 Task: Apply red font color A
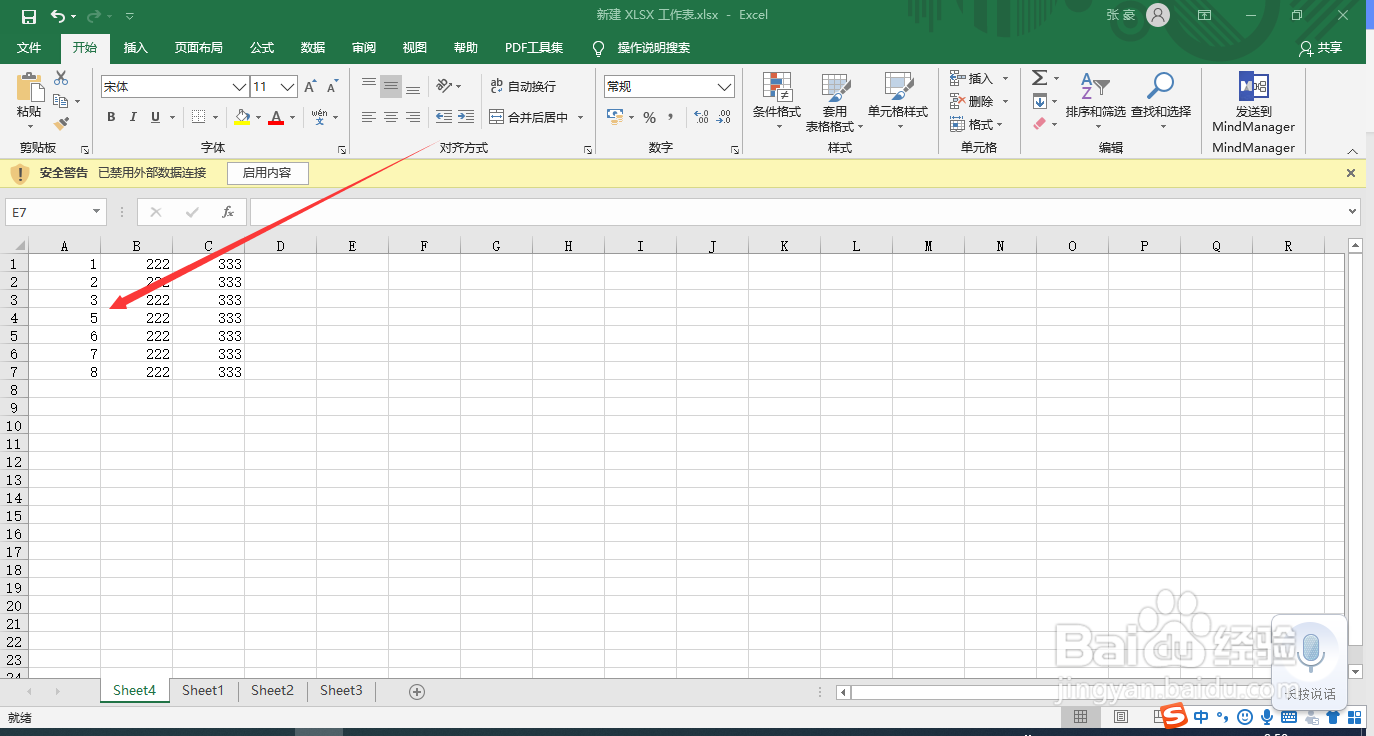click(276, 118)
